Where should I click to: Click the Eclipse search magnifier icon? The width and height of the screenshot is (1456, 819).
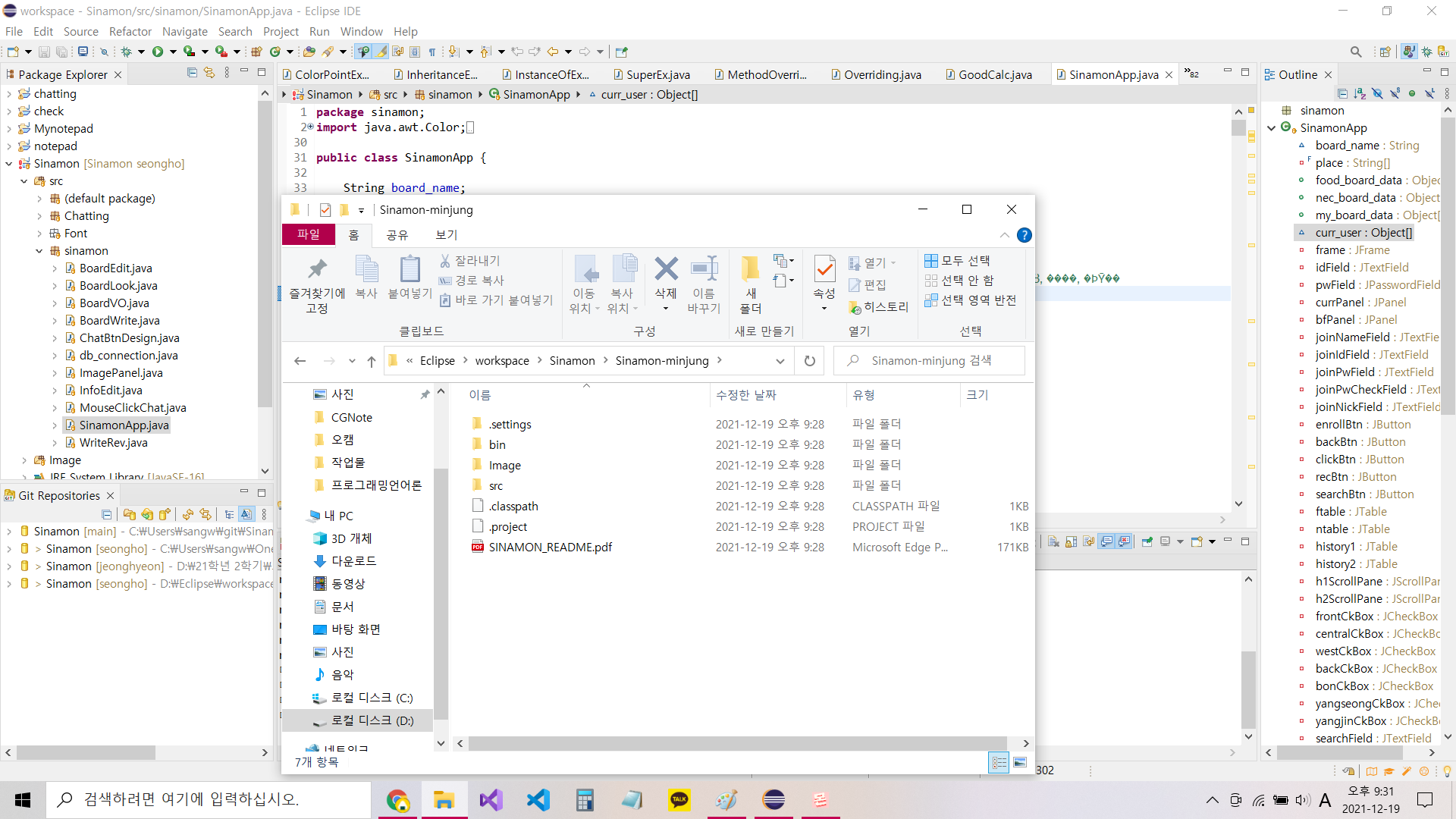[1355, 52]
